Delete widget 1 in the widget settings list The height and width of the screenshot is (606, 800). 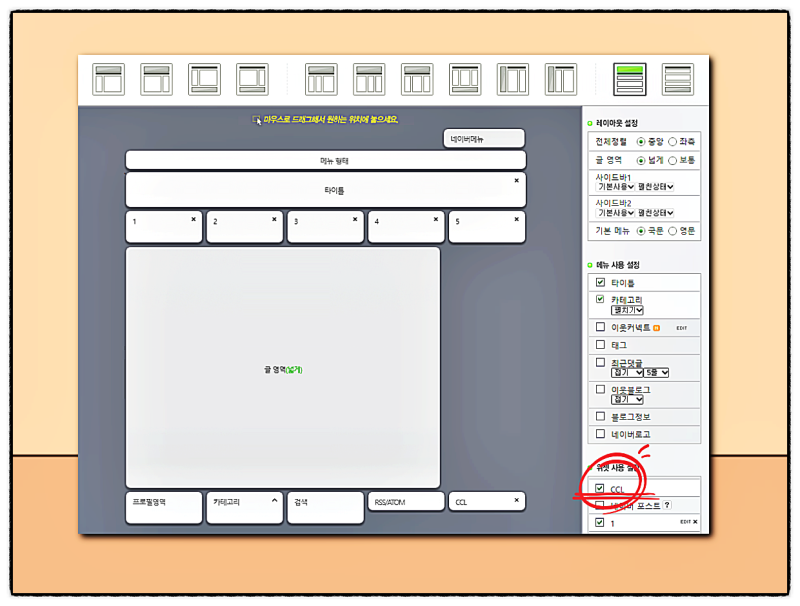[695, 522]
